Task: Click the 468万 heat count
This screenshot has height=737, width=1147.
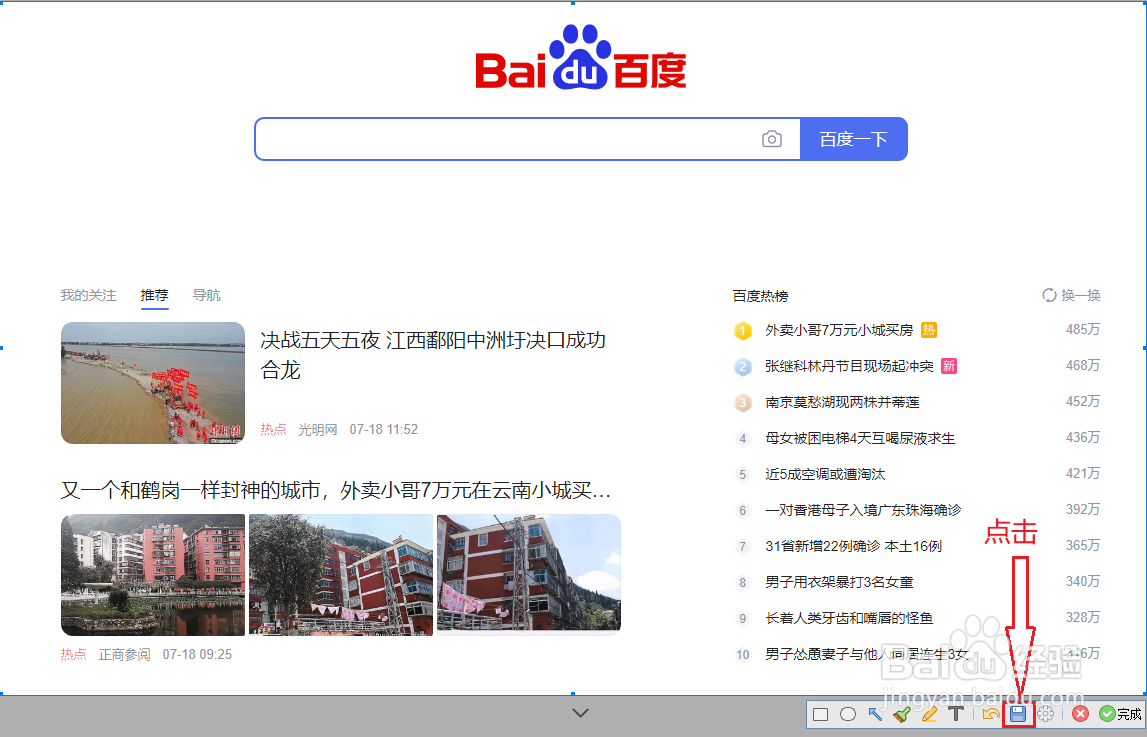Action: (1083, 366)
